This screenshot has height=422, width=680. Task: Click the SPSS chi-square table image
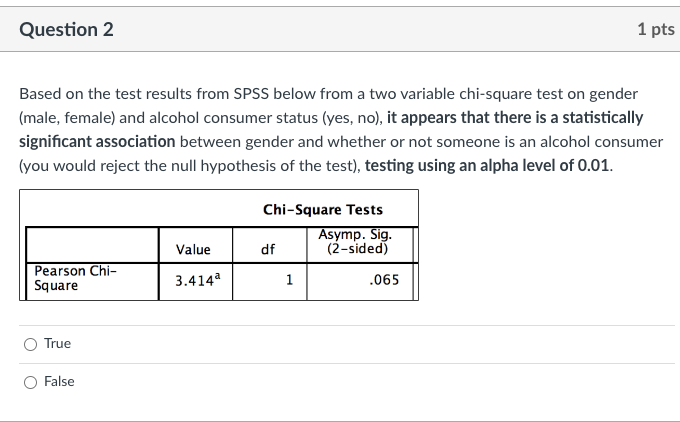tap(219, 245)
